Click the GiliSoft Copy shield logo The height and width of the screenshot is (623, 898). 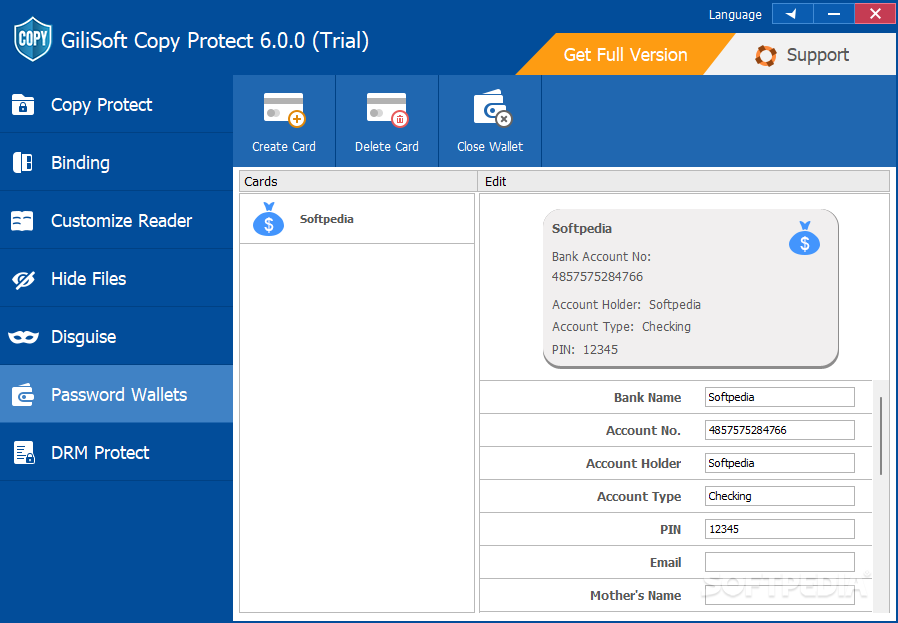click(33, 39)
